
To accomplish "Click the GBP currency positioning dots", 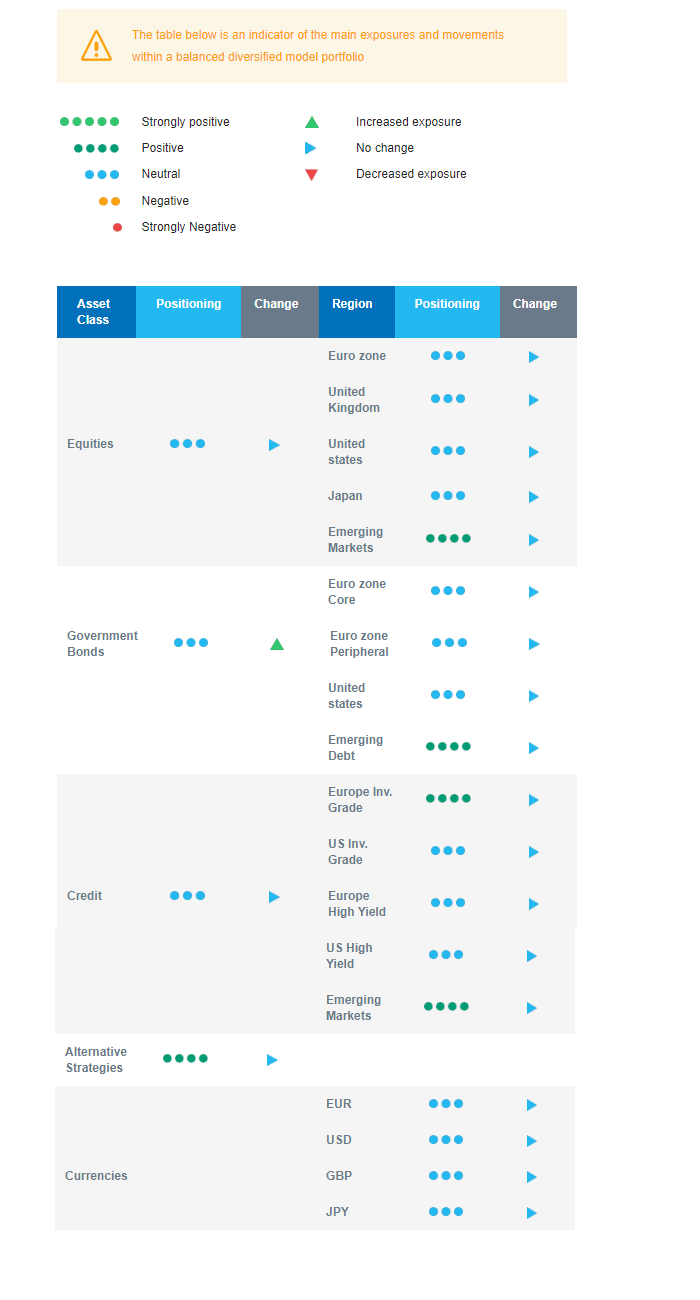I will tap(446, 1176).
